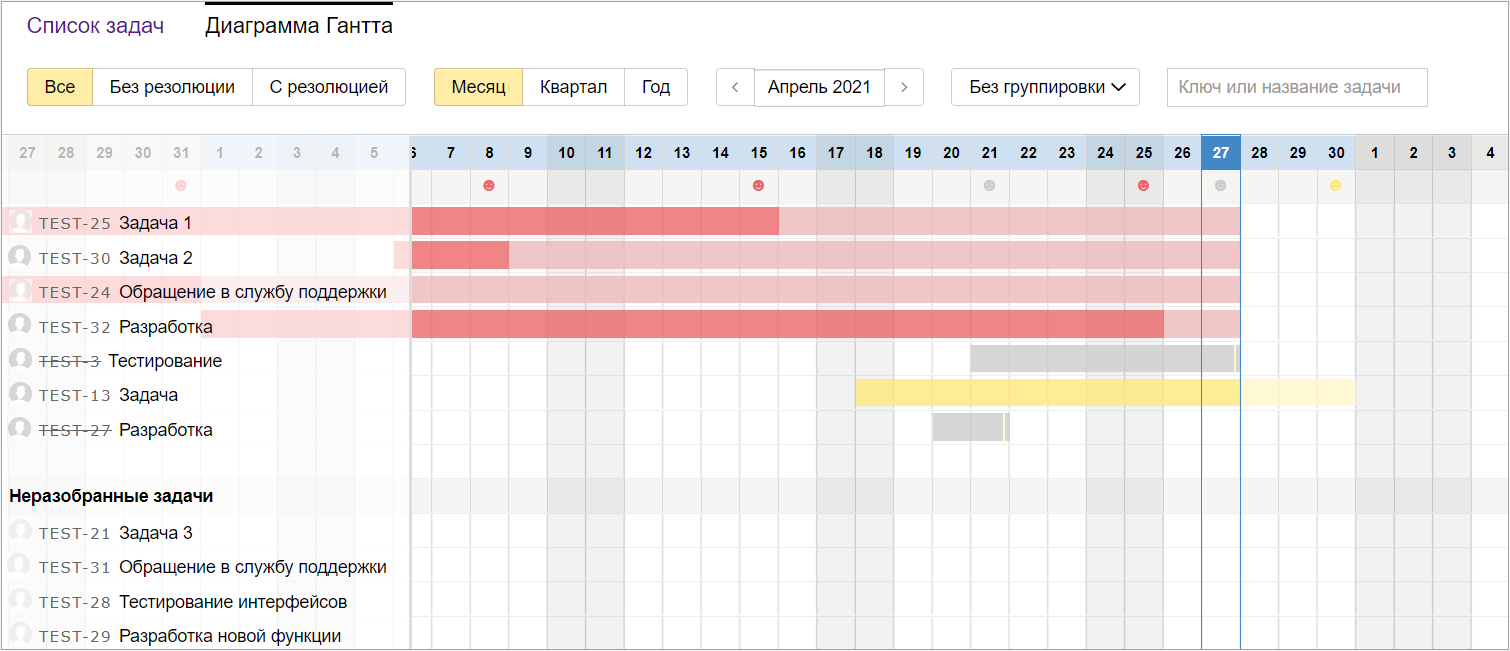The image size is (1510, 651).
Task: Click the avatar icon next to TEST-28
Action: click(x=19, y=601)
